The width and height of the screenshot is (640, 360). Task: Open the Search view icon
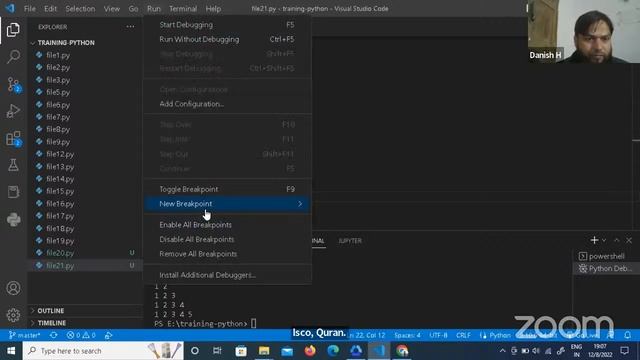tap(13, 56)
